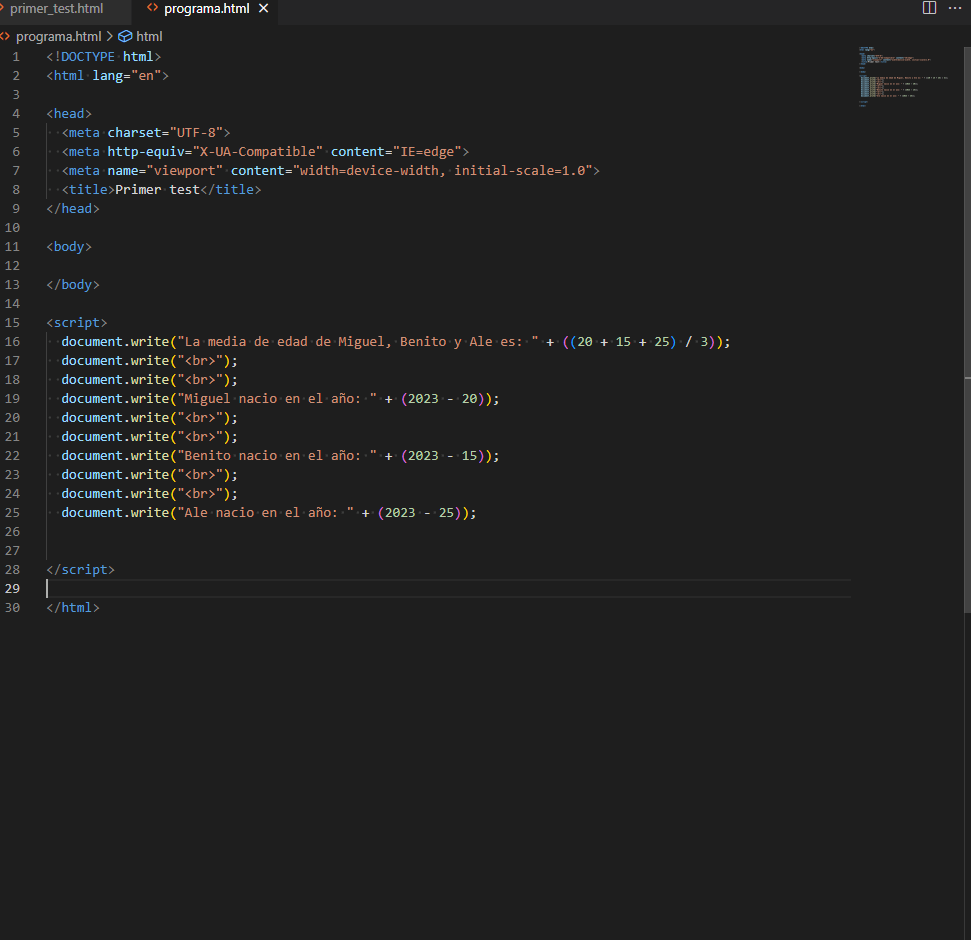Expand the programa.html breadcrumb item
Image resolution: width=971 pixels, height=940 pixels.
click(58, 36)
